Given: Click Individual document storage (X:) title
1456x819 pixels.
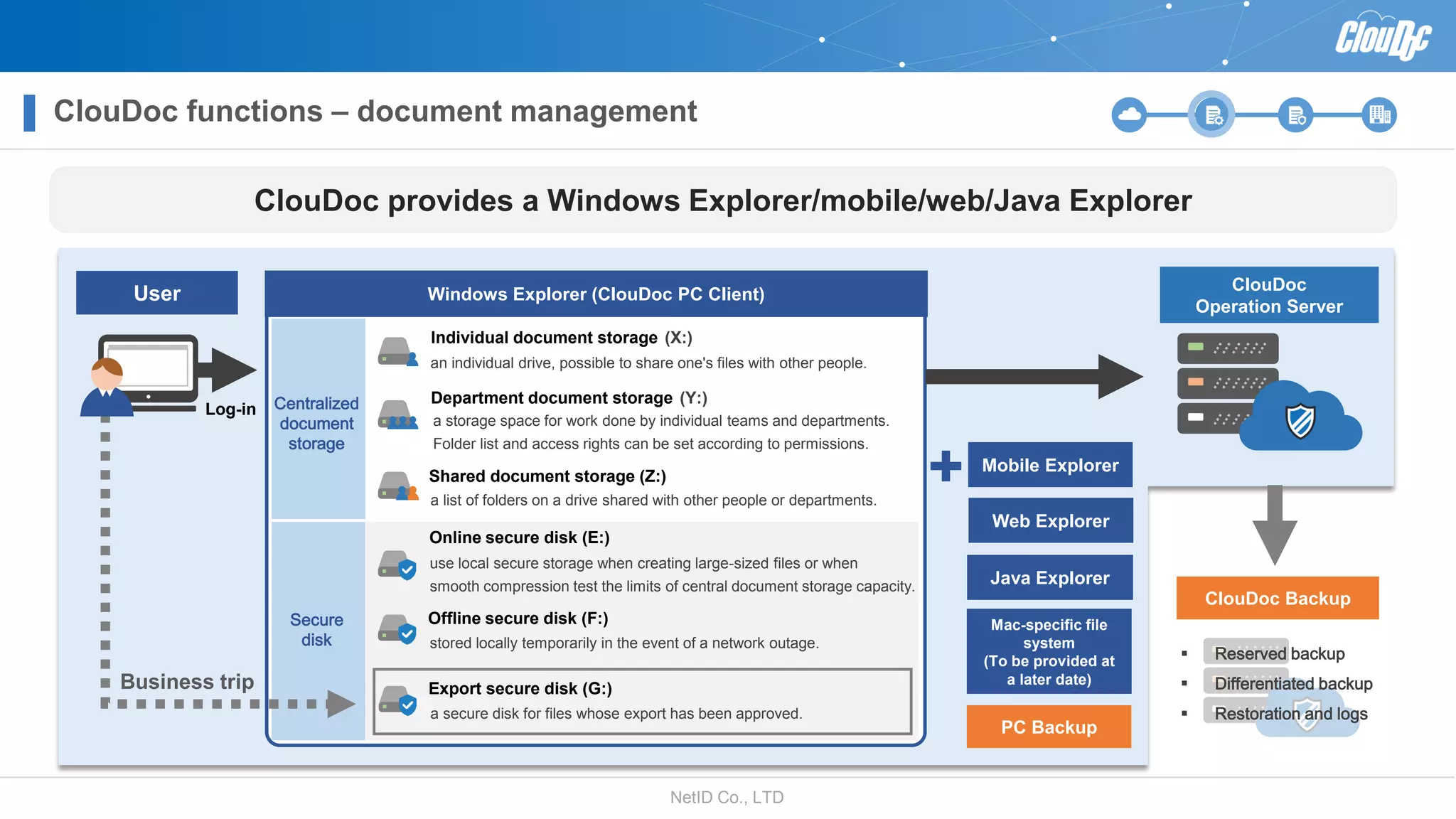Looking at the screenshot, I should coord(561,338).
